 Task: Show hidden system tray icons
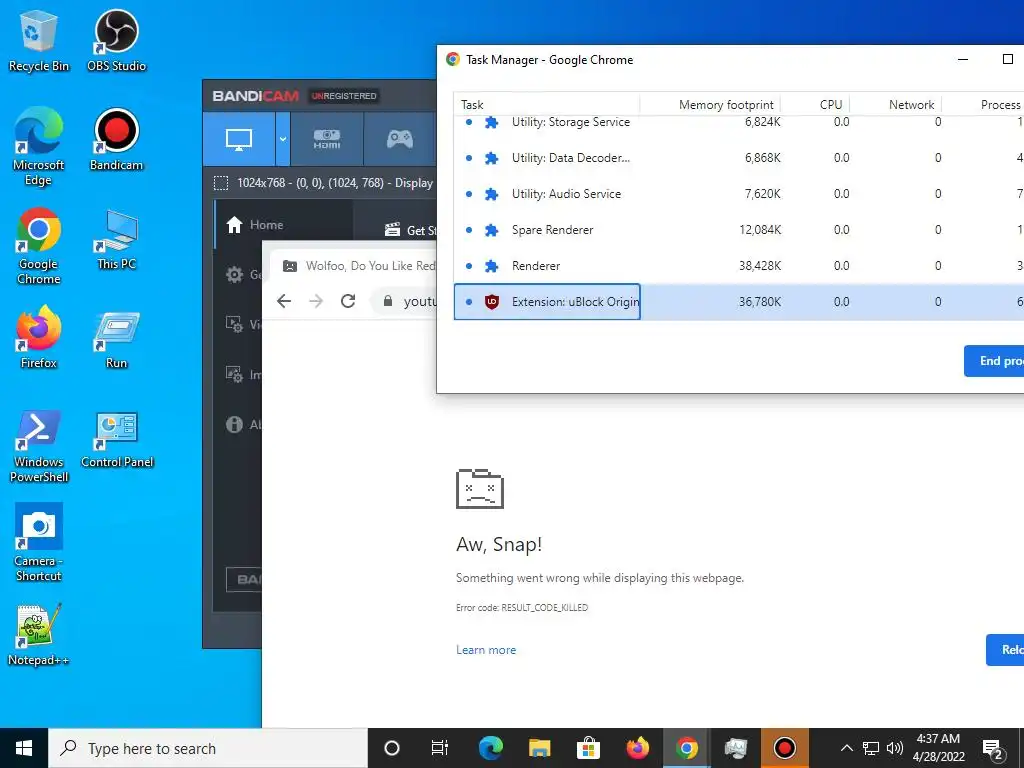click(846, 748)
